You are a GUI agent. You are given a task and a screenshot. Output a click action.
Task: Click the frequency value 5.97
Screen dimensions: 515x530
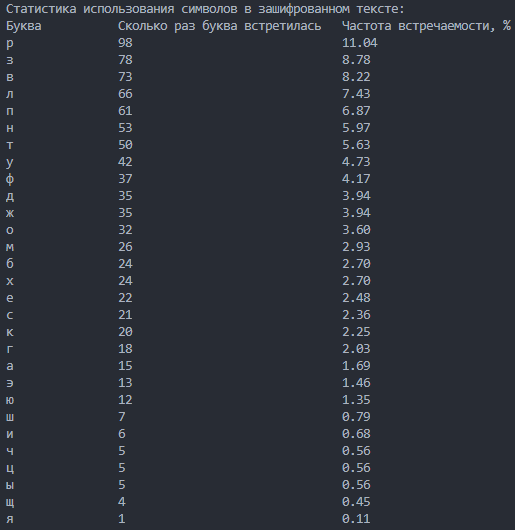coord(356,128)
